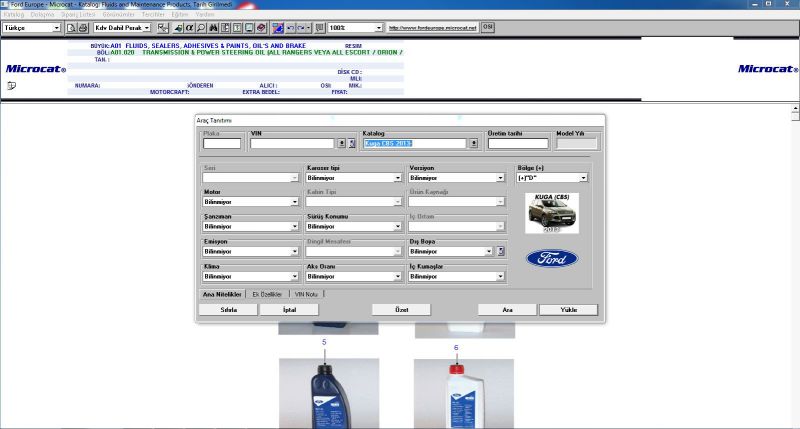
Task: Click the İptal cancel button
Action: (x=289, y=310)
